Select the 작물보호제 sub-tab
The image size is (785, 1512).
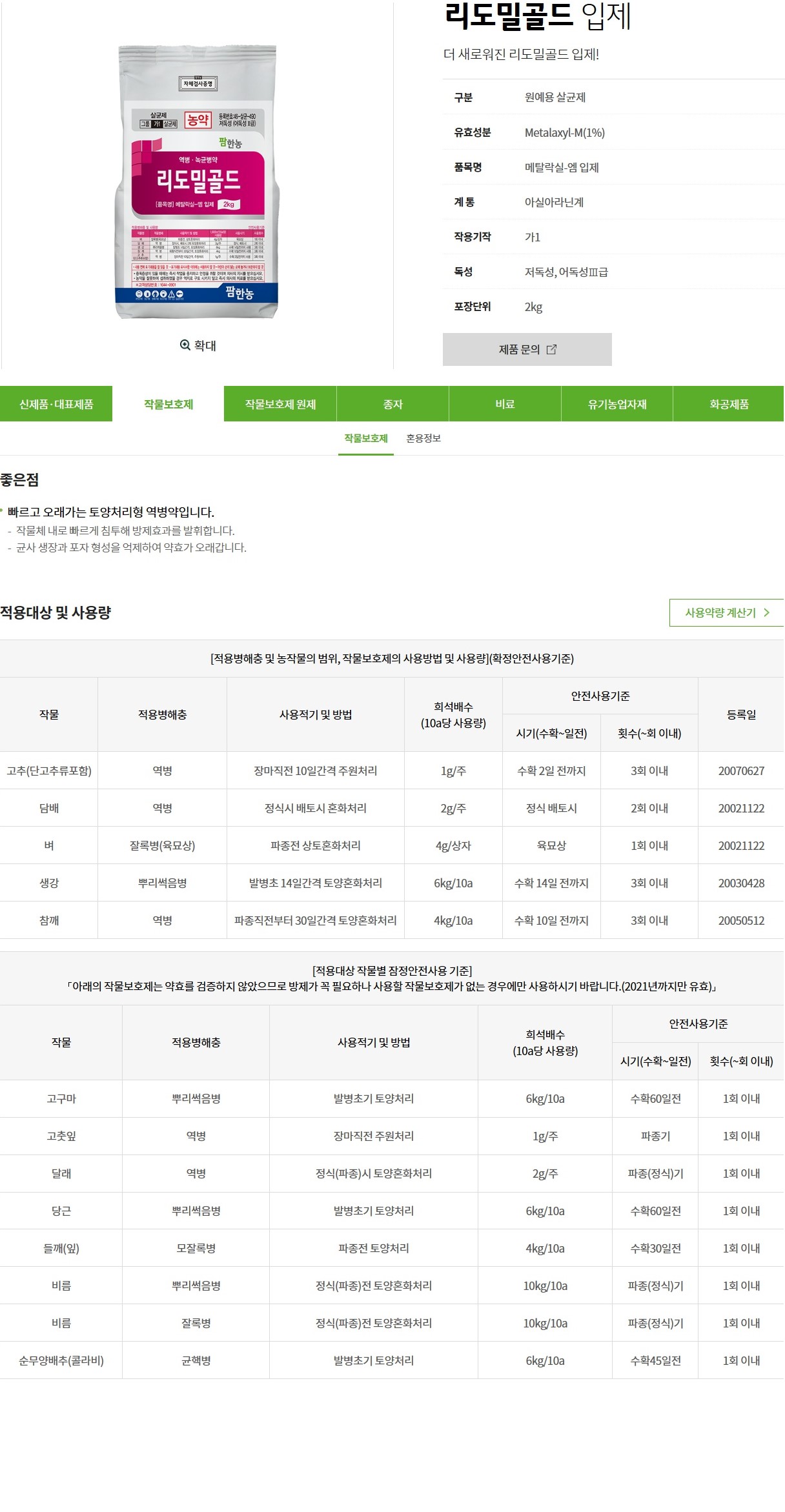point(366,438)
